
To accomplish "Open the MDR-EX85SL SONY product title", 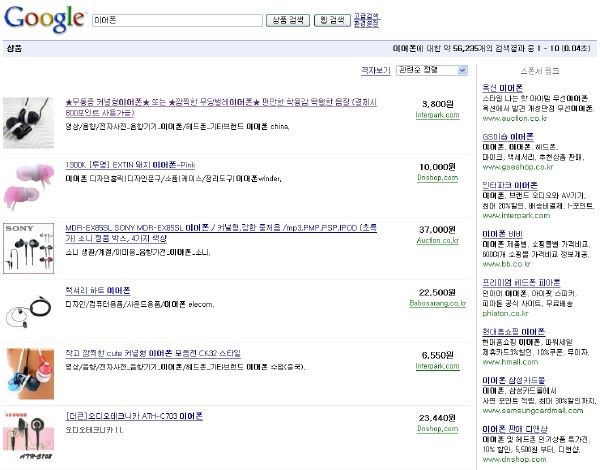I will [221, 233].
